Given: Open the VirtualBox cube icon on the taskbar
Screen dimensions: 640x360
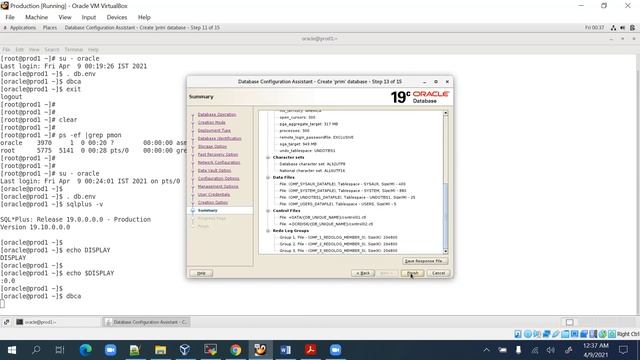Looking at the screenshot, I should coord(185,350).
